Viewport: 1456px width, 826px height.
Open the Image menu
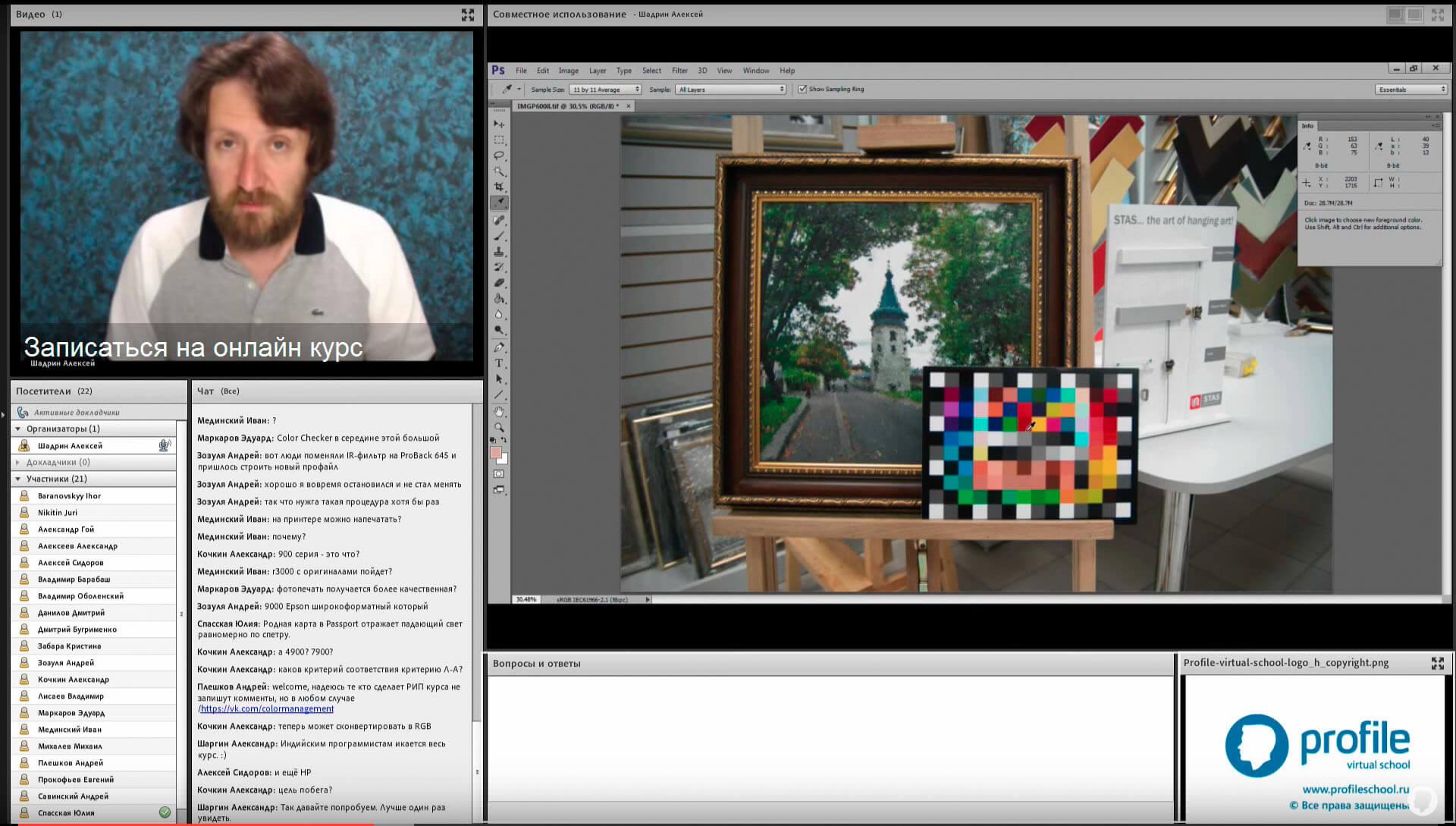coord(569,71)
